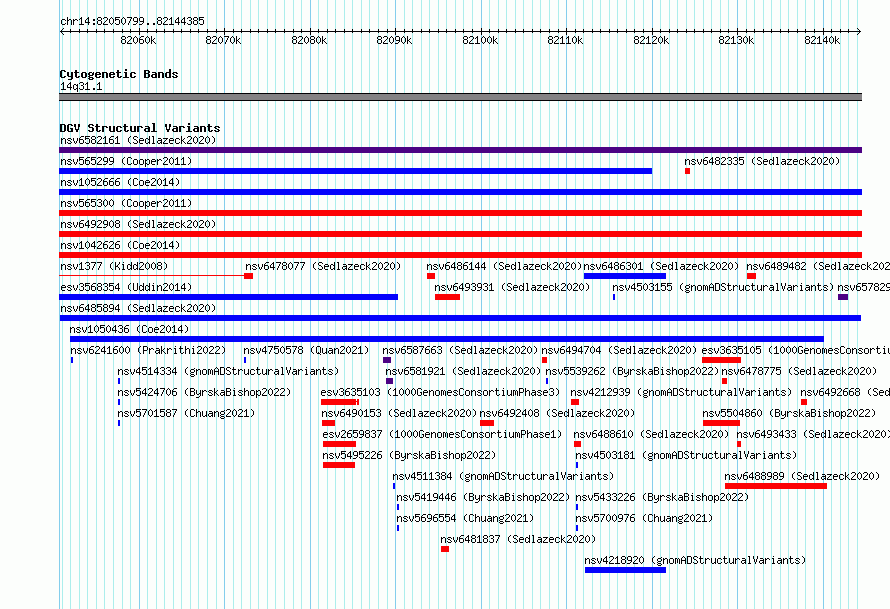Click the nsv5495226 red bar
The image size is (890, 609).
[x=339, y=465]
